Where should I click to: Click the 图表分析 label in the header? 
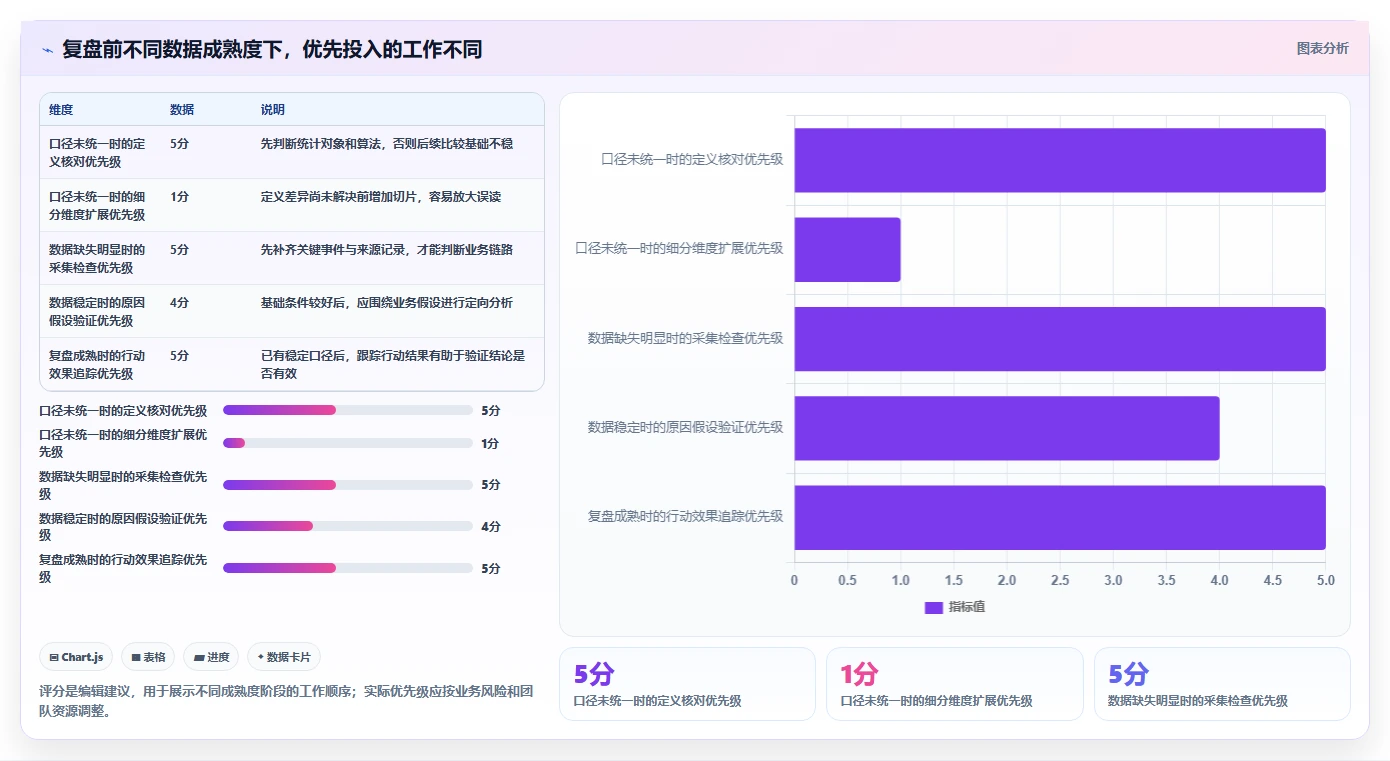point(1322,48)
